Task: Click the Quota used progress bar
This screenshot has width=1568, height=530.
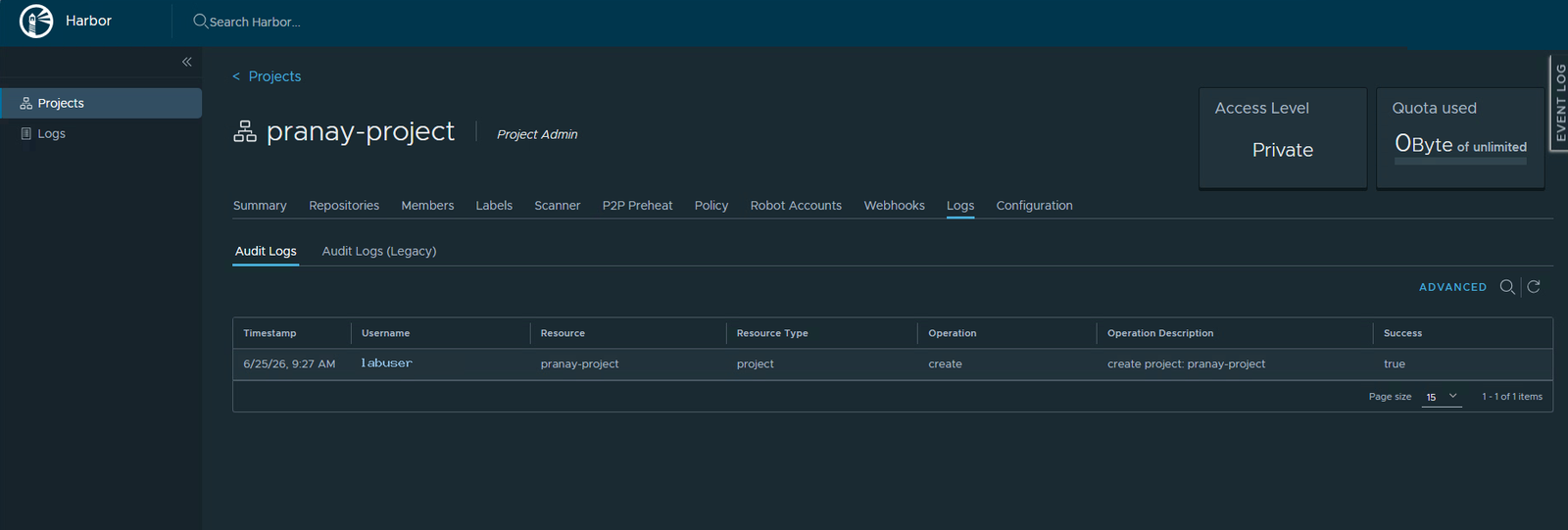Action: click(x=1460, y=161)
